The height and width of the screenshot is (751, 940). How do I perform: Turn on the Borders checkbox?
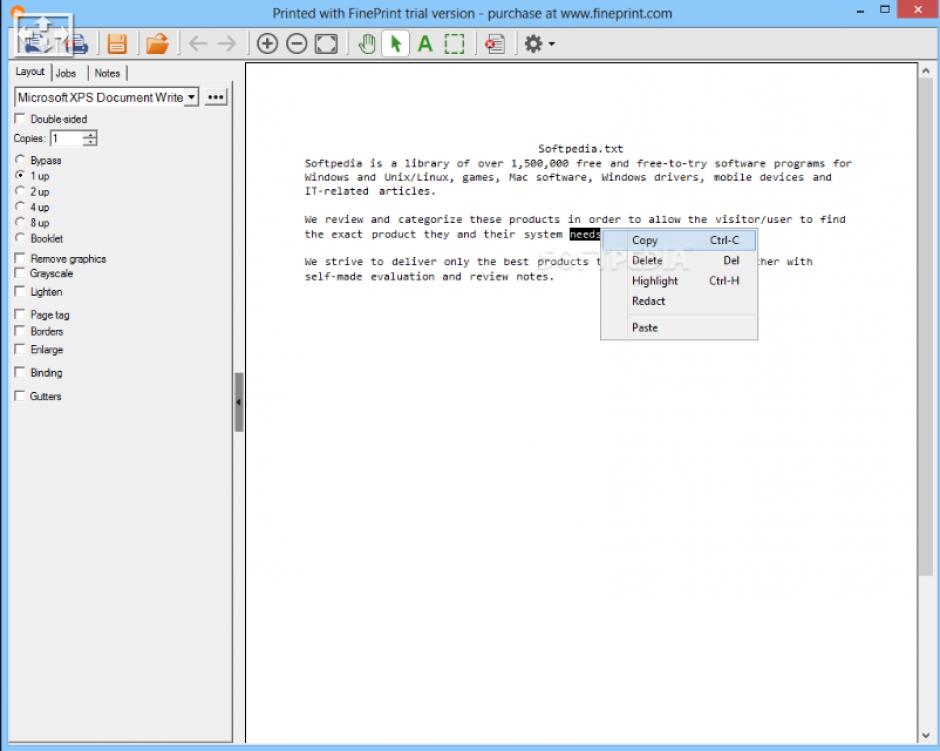(20, 331)
